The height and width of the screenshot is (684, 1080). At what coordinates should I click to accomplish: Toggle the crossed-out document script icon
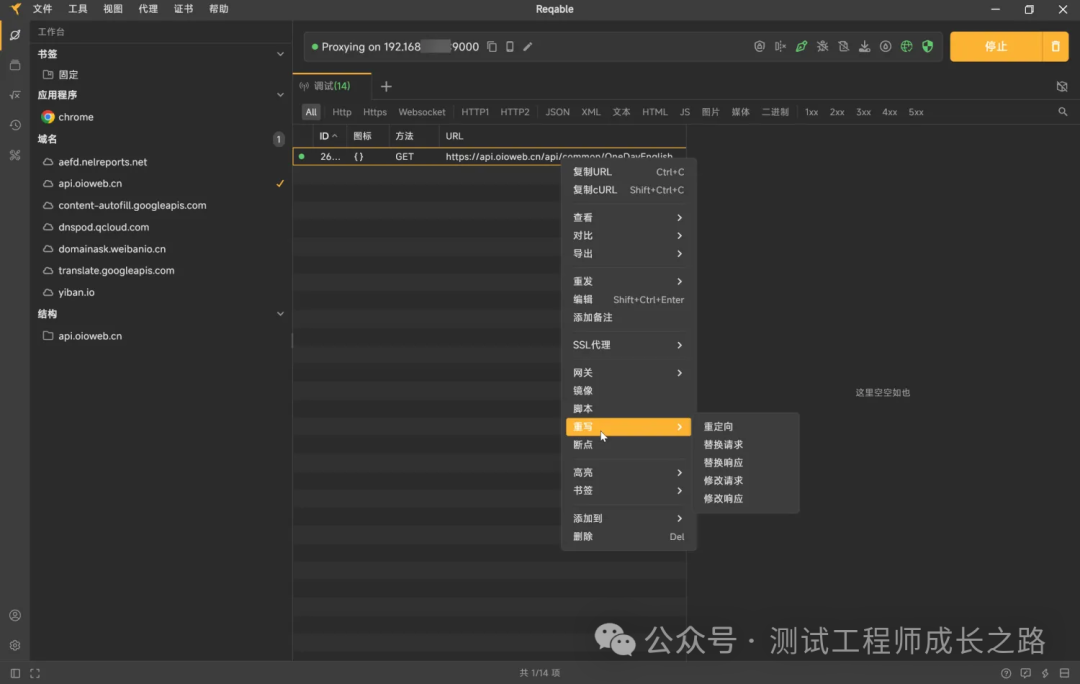point(843,47)
